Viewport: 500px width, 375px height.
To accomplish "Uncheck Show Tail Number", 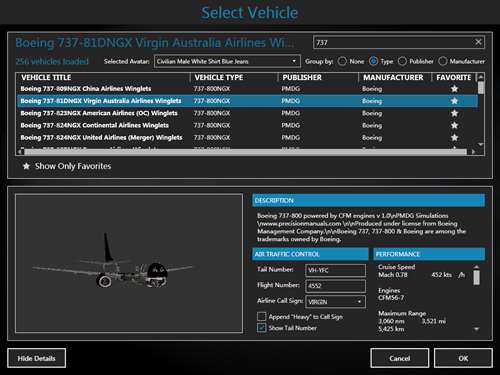I will tap(262, 328).
